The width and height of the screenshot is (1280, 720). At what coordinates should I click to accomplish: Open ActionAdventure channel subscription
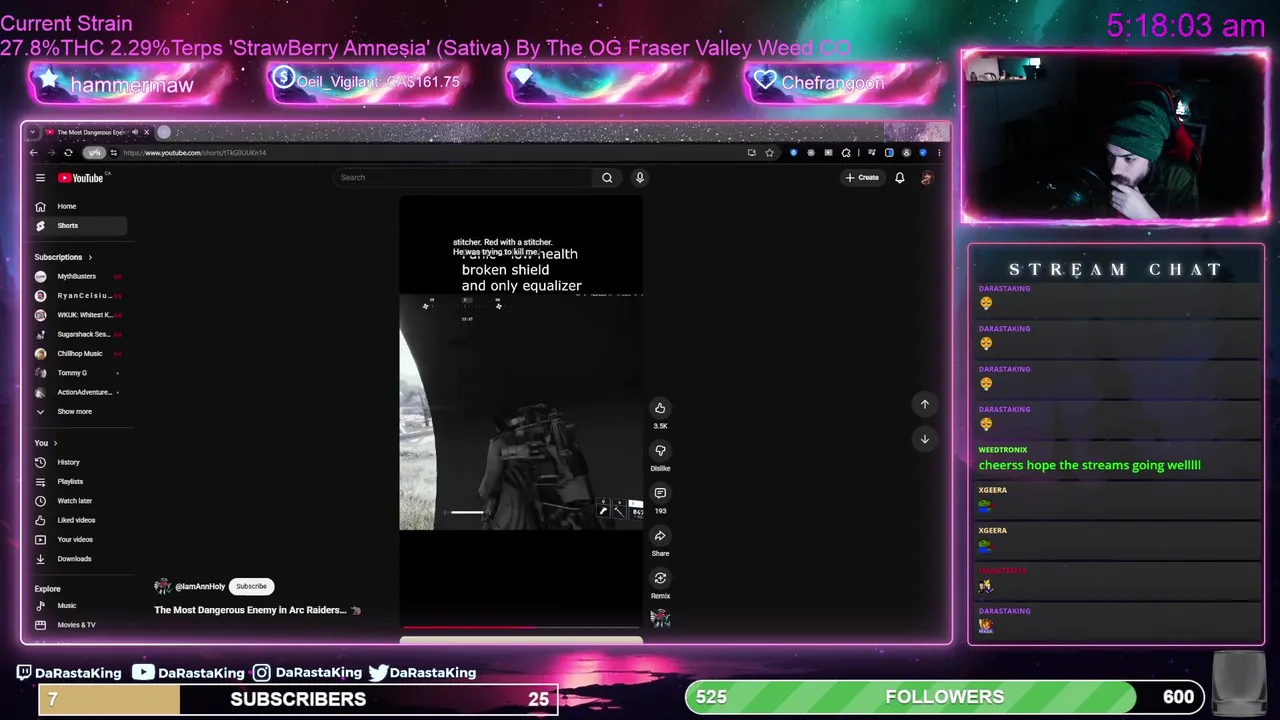[x=82, y=392]
